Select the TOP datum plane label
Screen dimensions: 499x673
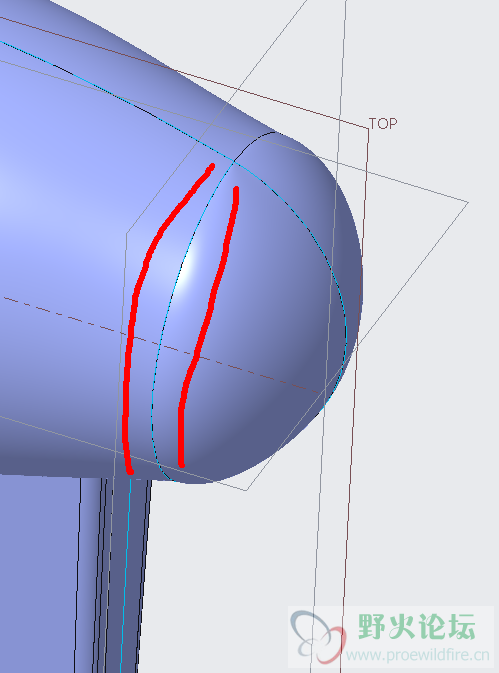point(383,124)
